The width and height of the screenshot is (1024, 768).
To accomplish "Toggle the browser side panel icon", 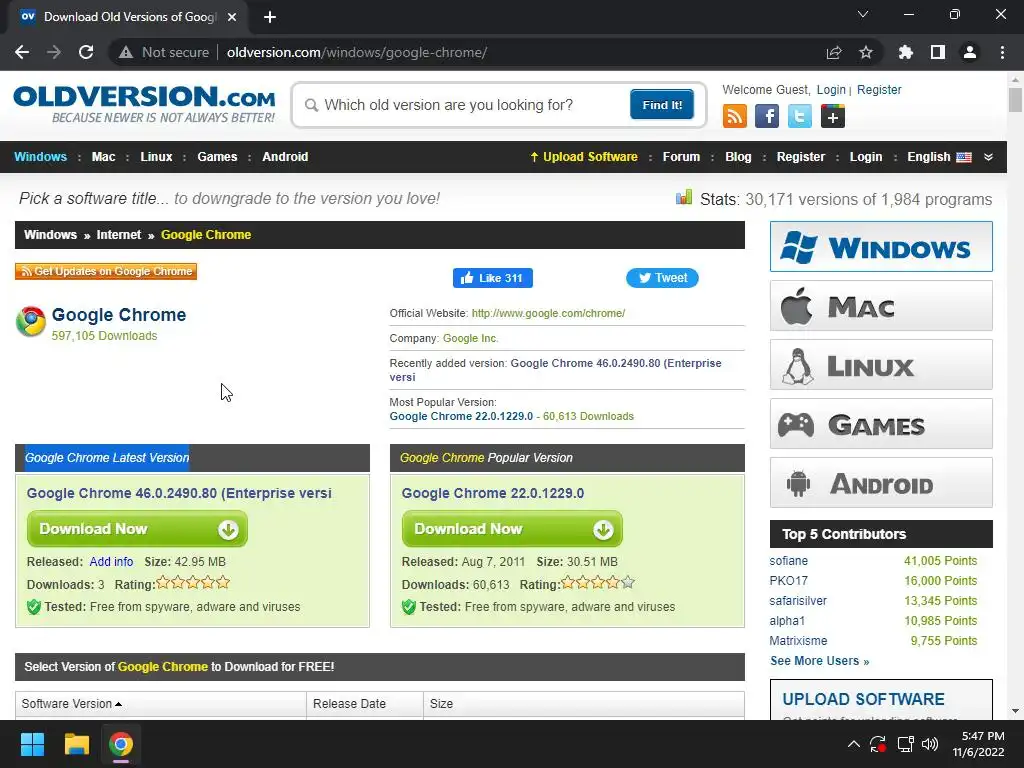I will 938,52.
